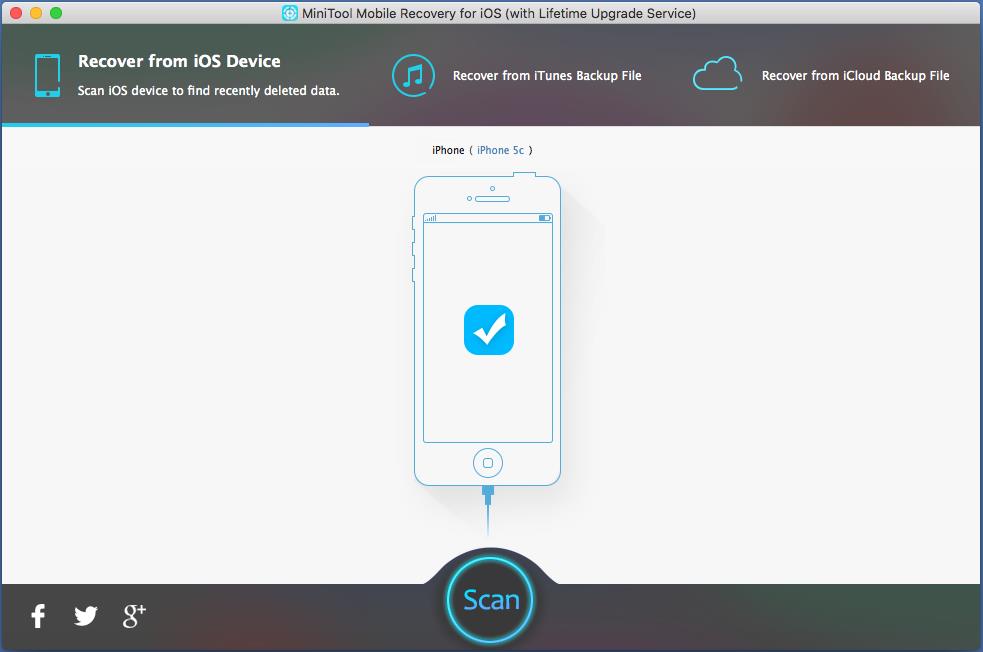This screenshot has height=652, width=983.
Task: Click the iCloud cloud icon
Action: click(x=717, y=74)
